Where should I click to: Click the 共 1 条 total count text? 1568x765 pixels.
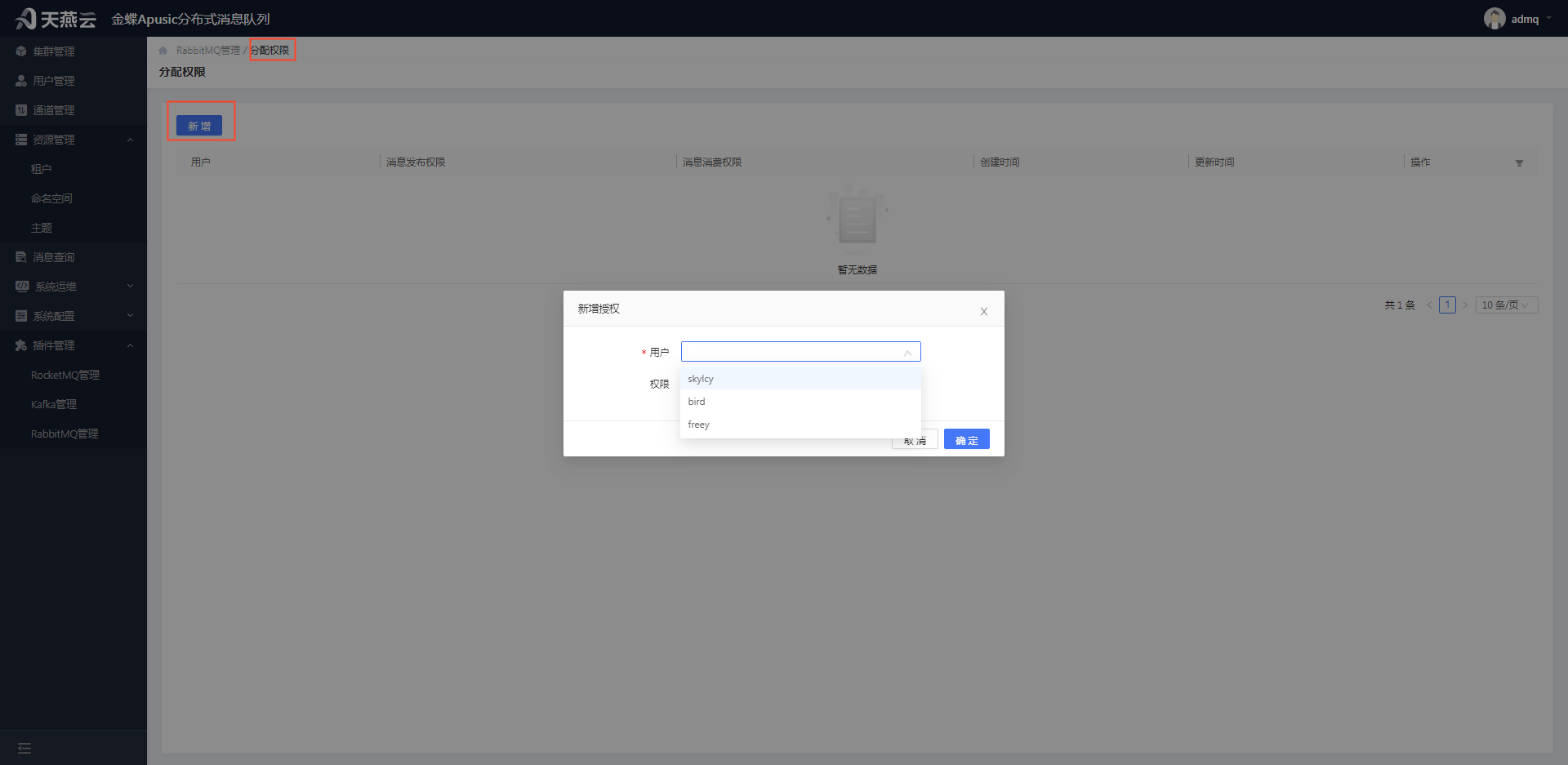(1400, 305)
